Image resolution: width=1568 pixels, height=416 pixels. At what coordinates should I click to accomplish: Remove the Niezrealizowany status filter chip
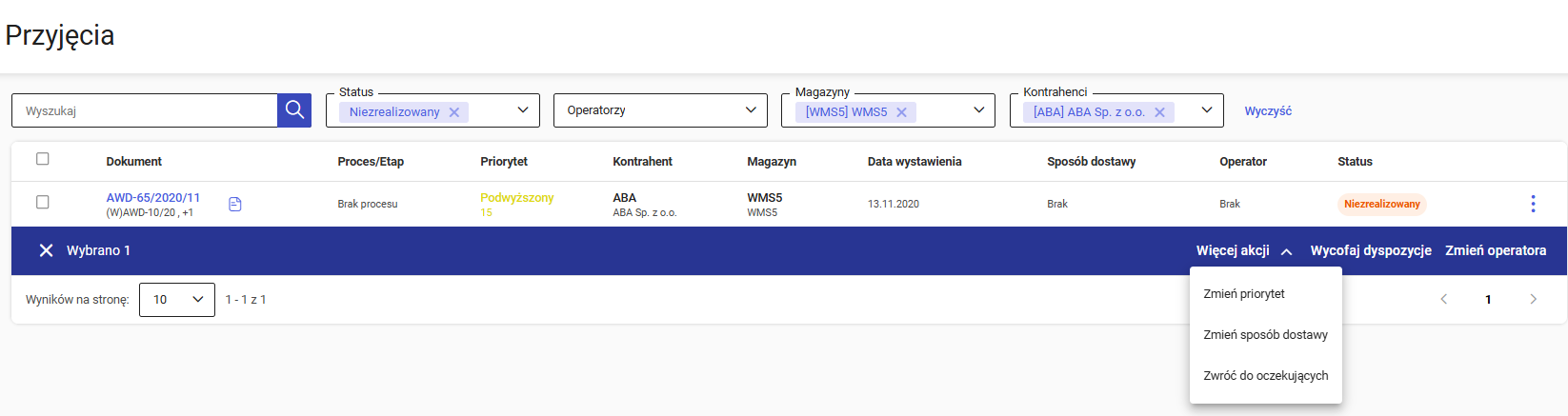(x=454, y=112)
